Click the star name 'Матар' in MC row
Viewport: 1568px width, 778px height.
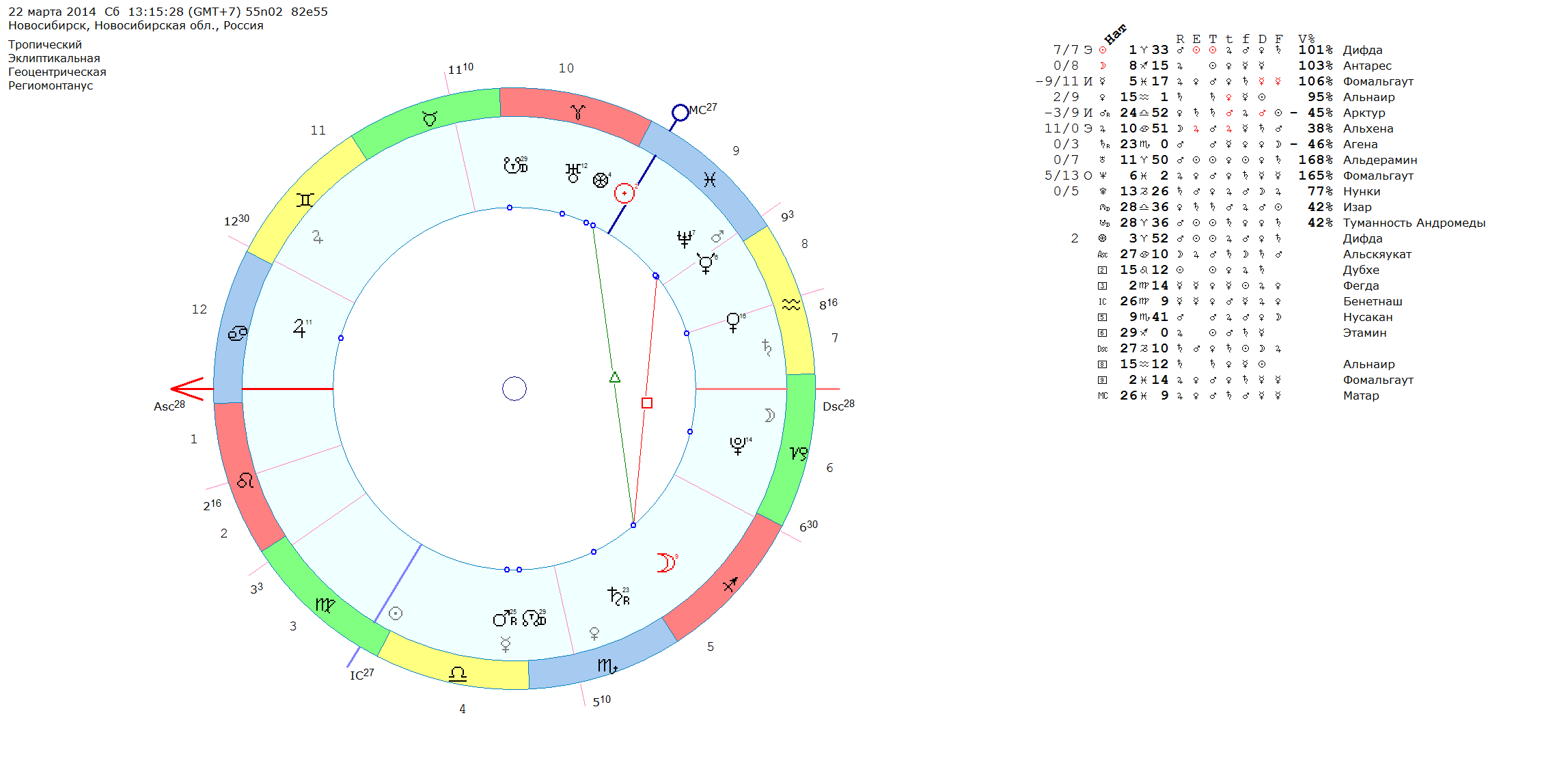point(1361,395)
